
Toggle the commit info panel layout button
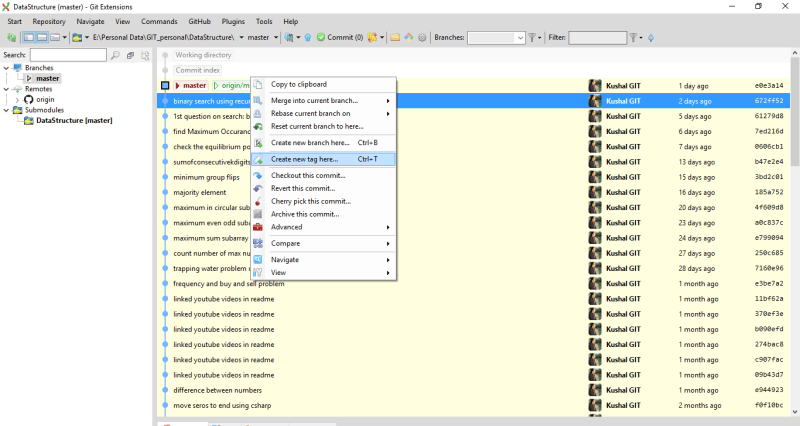42,37
